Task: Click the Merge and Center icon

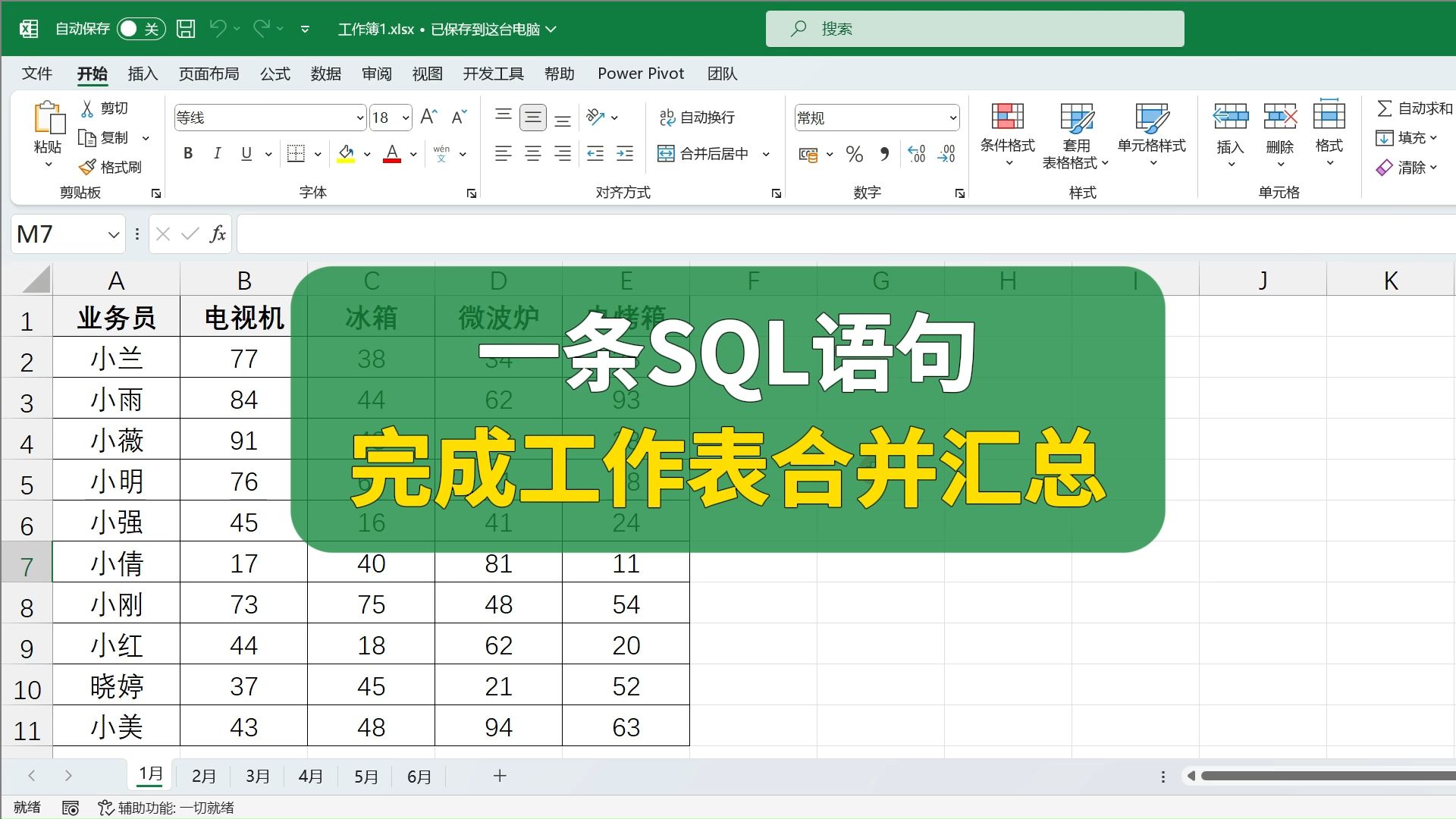Action: (x=666, y=154)
